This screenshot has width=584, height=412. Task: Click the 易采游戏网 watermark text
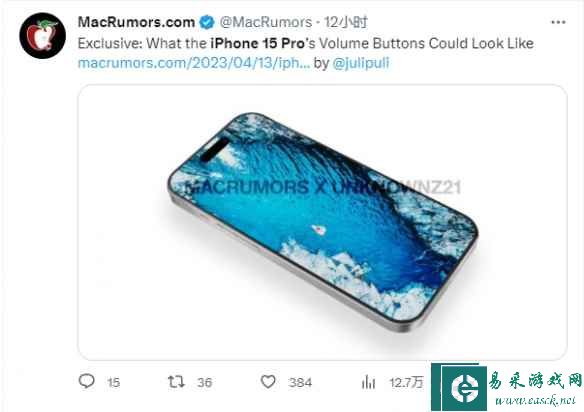point(535,380)
